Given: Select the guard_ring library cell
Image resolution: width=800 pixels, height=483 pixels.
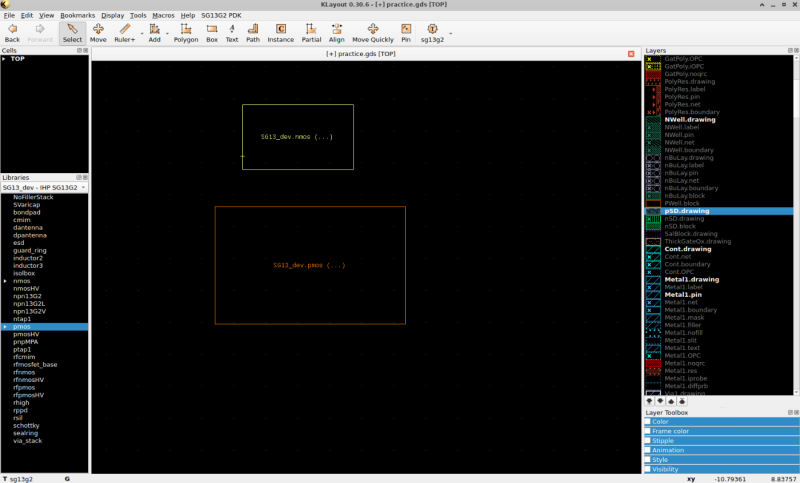Looking at the screenshot, I should [x=30, y=250].
